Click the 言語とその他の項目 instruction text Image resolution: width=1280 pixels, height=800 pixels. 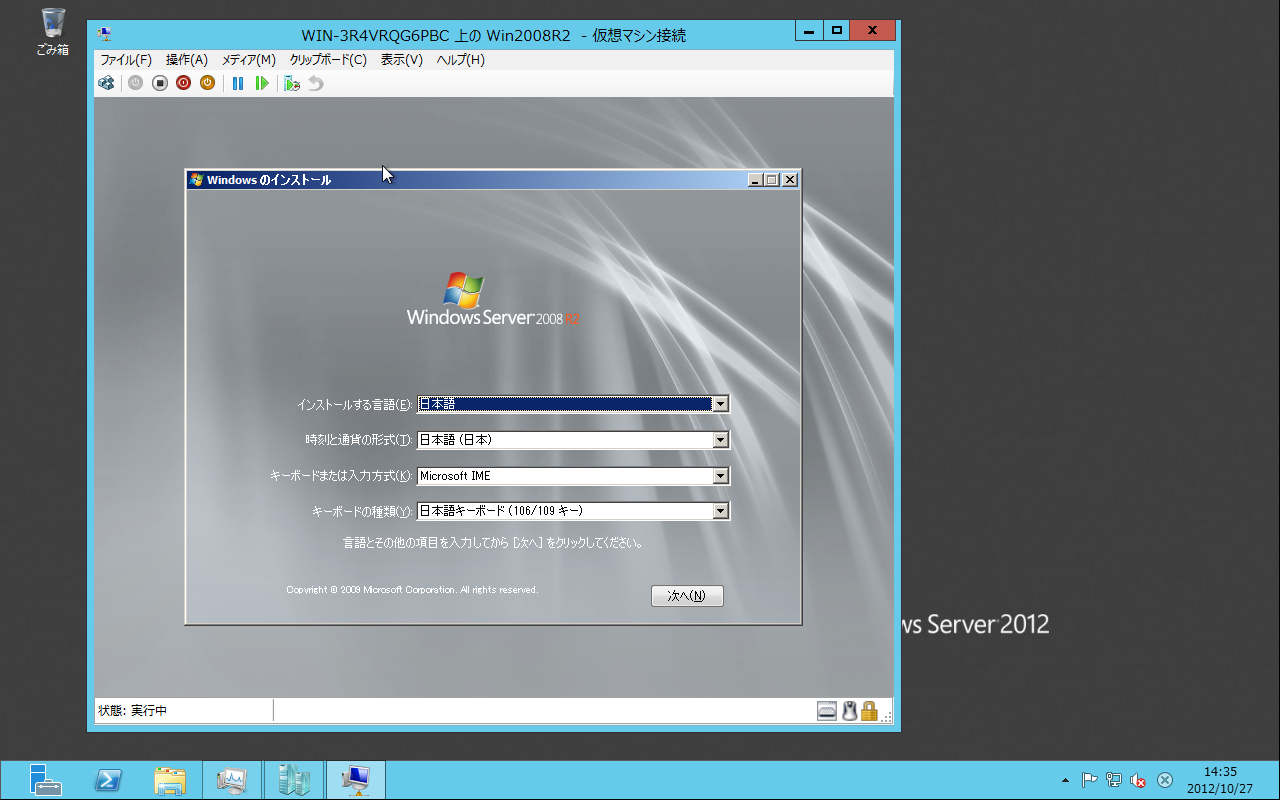tap(493, 544)
